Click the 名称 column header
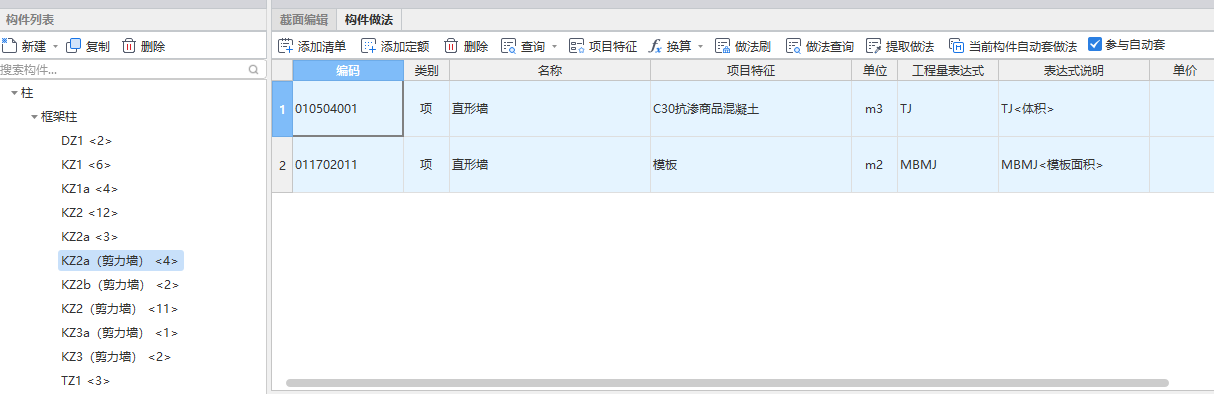This screenshot has height=394, width=1214. (x=550, y=70)
